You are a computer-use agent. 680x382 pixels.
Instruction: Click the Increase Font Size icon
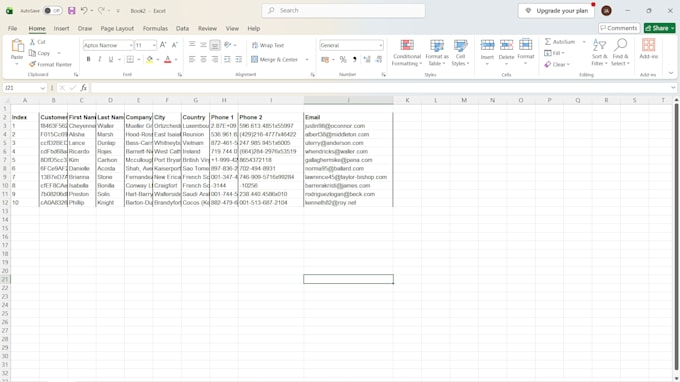click(163, 45)
